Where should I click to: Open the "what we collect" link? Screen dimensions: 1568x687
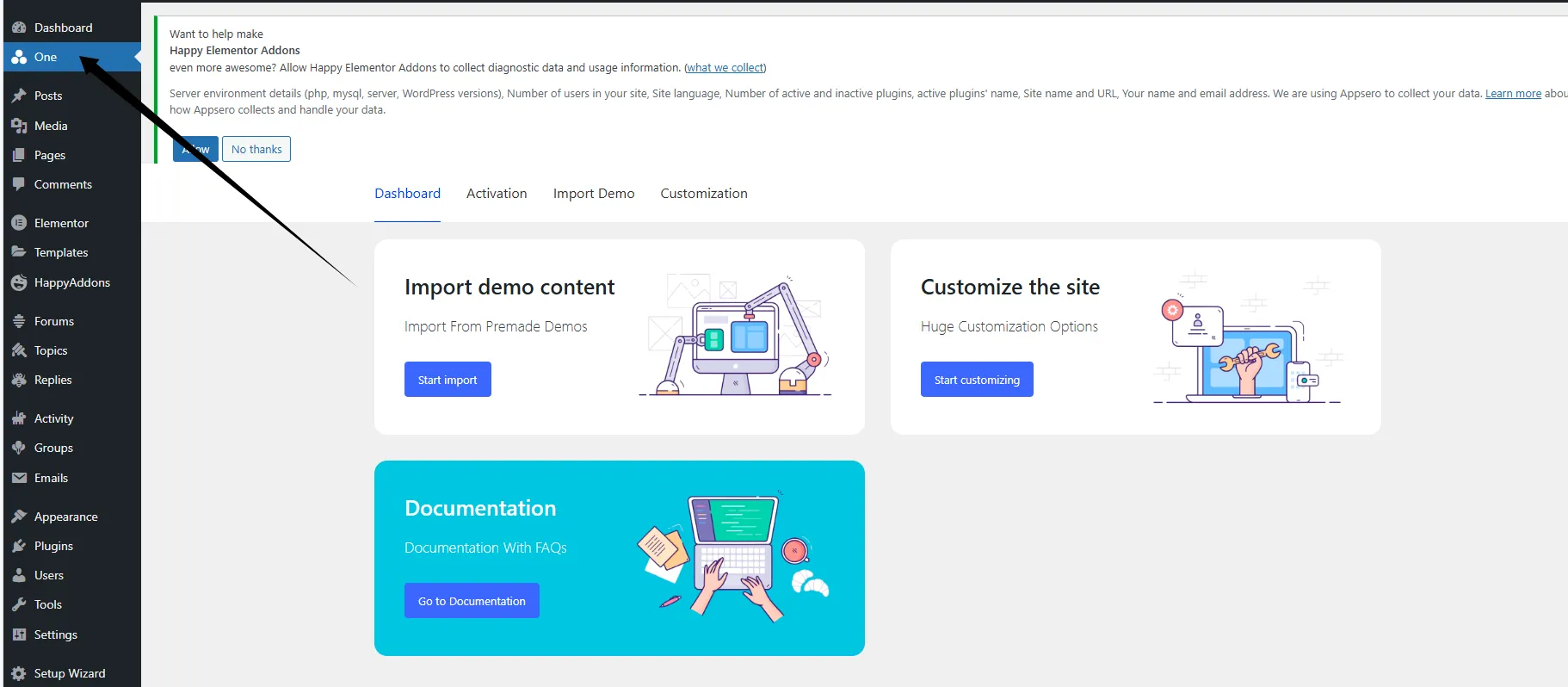click(725, 68)
